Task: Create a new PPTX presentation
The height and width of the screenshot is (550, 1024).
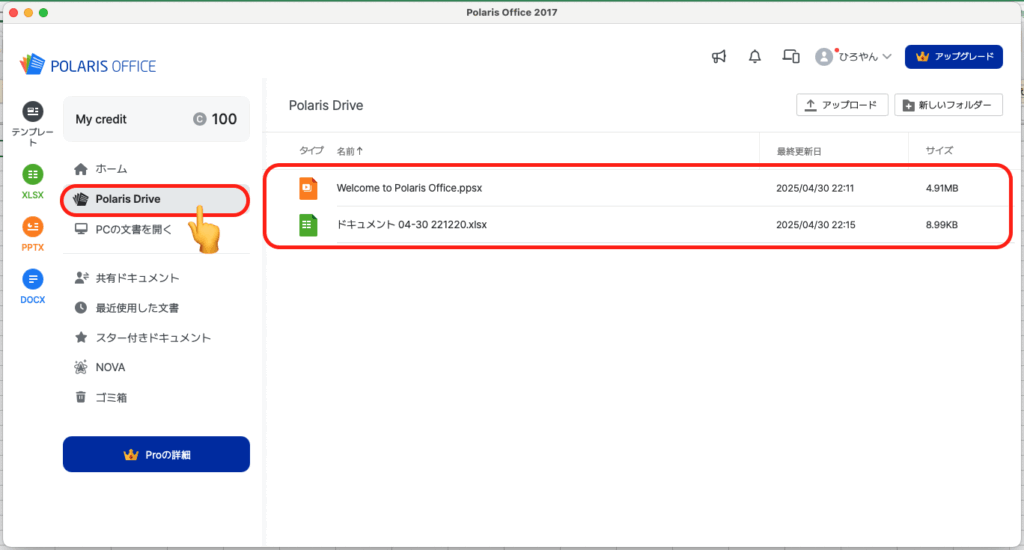Action: click(33, 227)
